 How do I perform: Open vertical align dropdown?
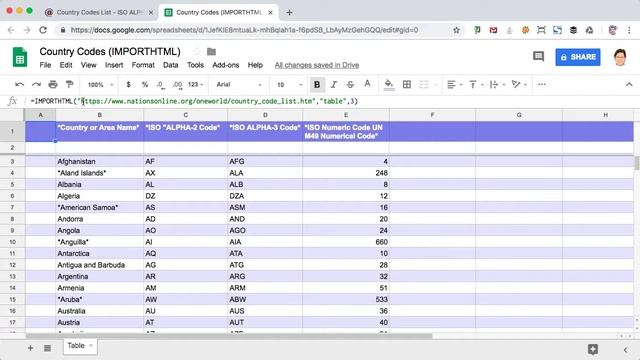[476, 84]
